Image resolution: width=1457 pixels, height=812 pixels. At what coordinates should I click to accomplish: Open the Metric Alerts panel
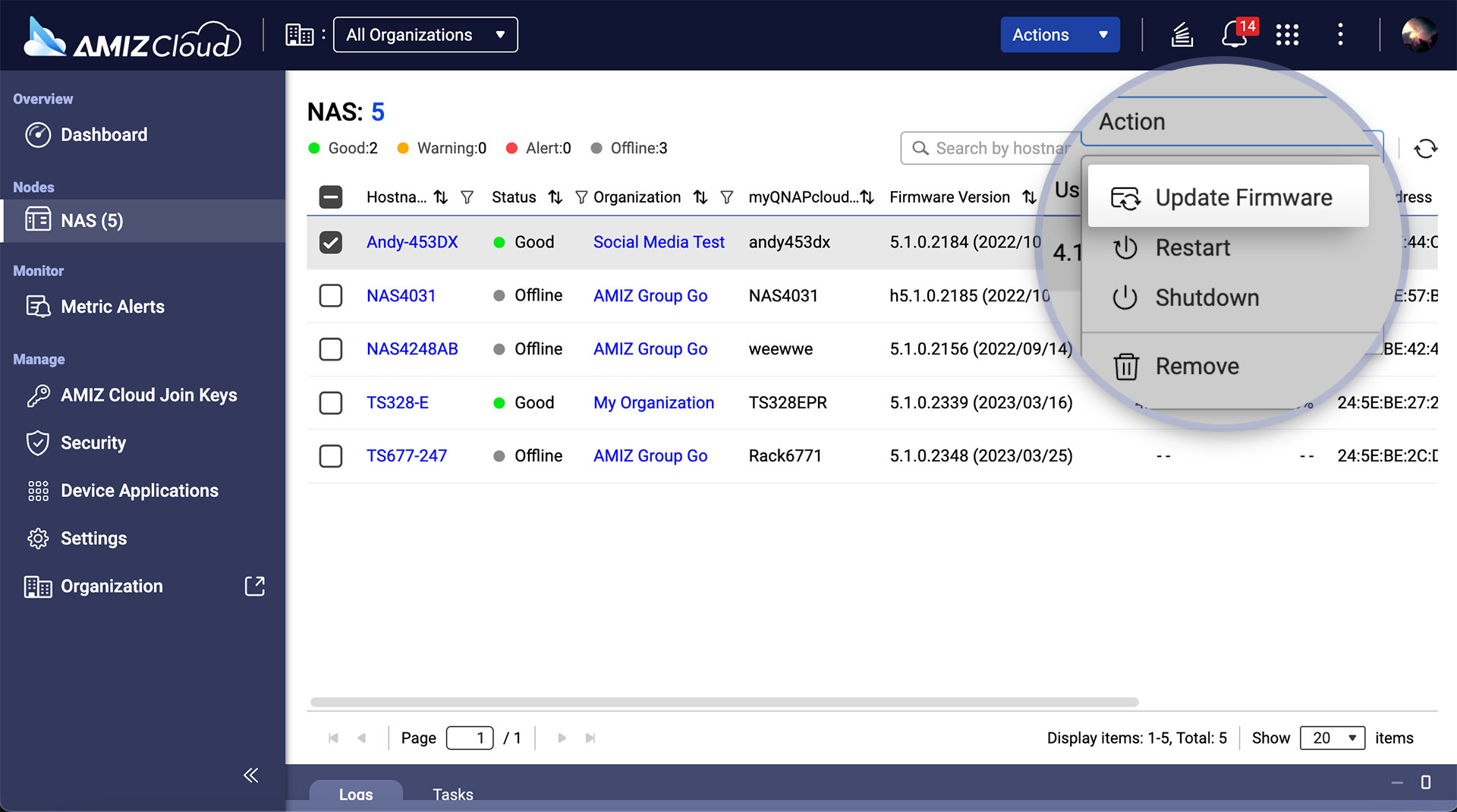(x=112, y=307)
